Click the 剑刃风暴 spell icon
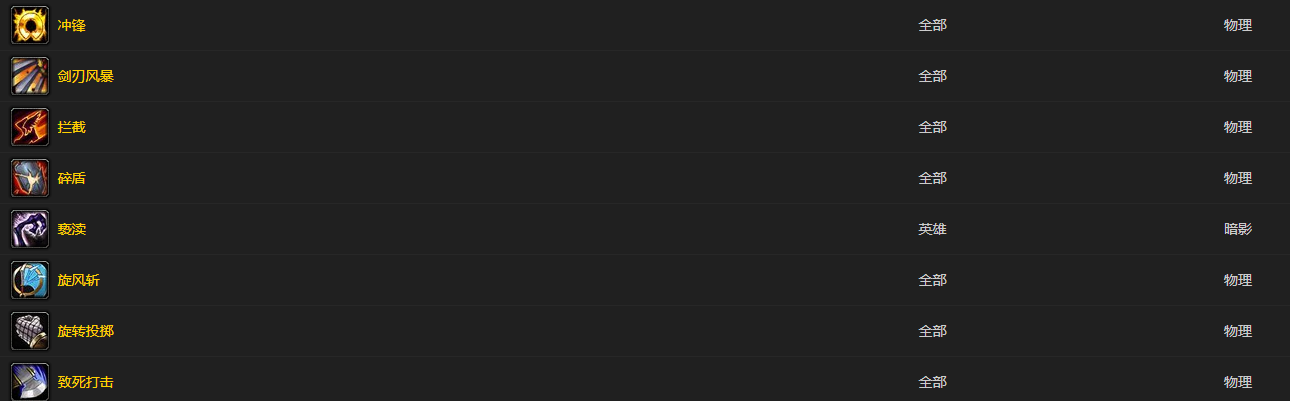 point(30,76)
